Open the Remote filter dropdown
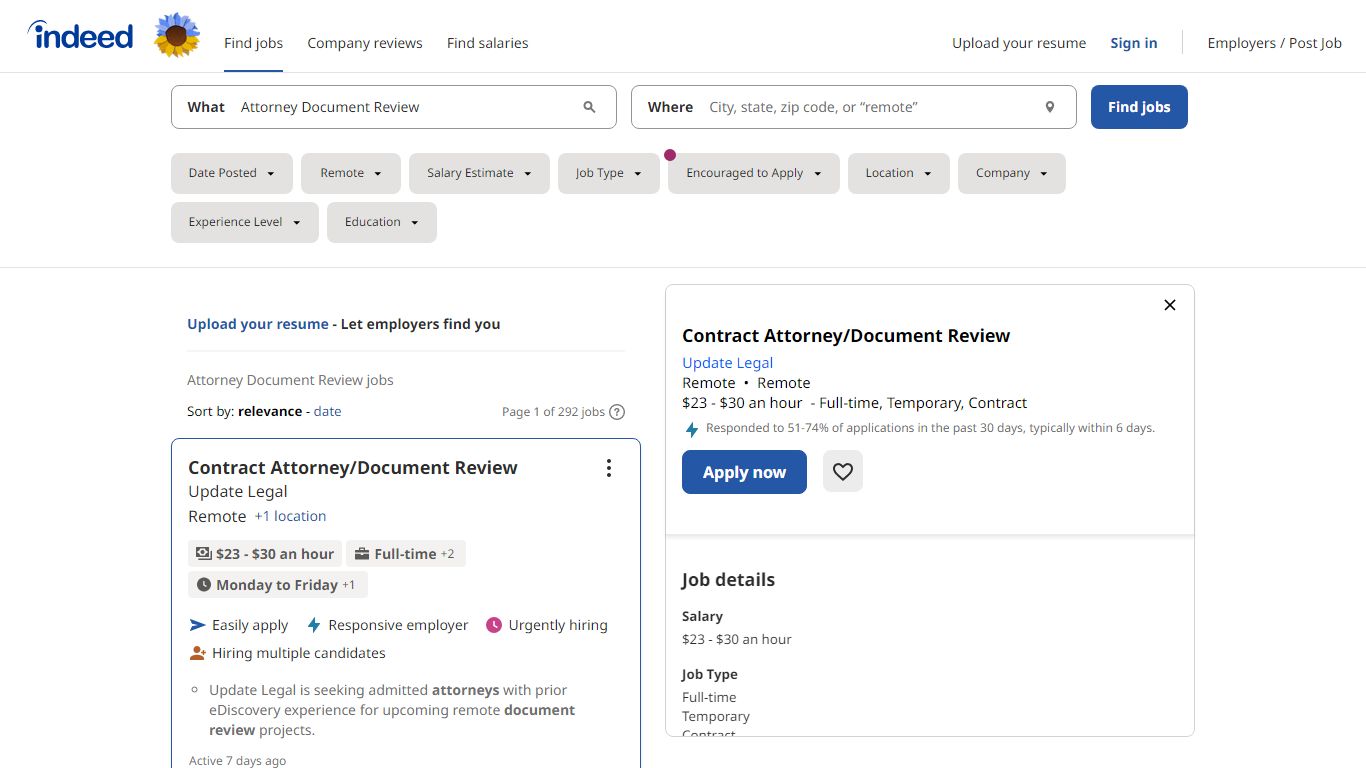 point(351,173)
